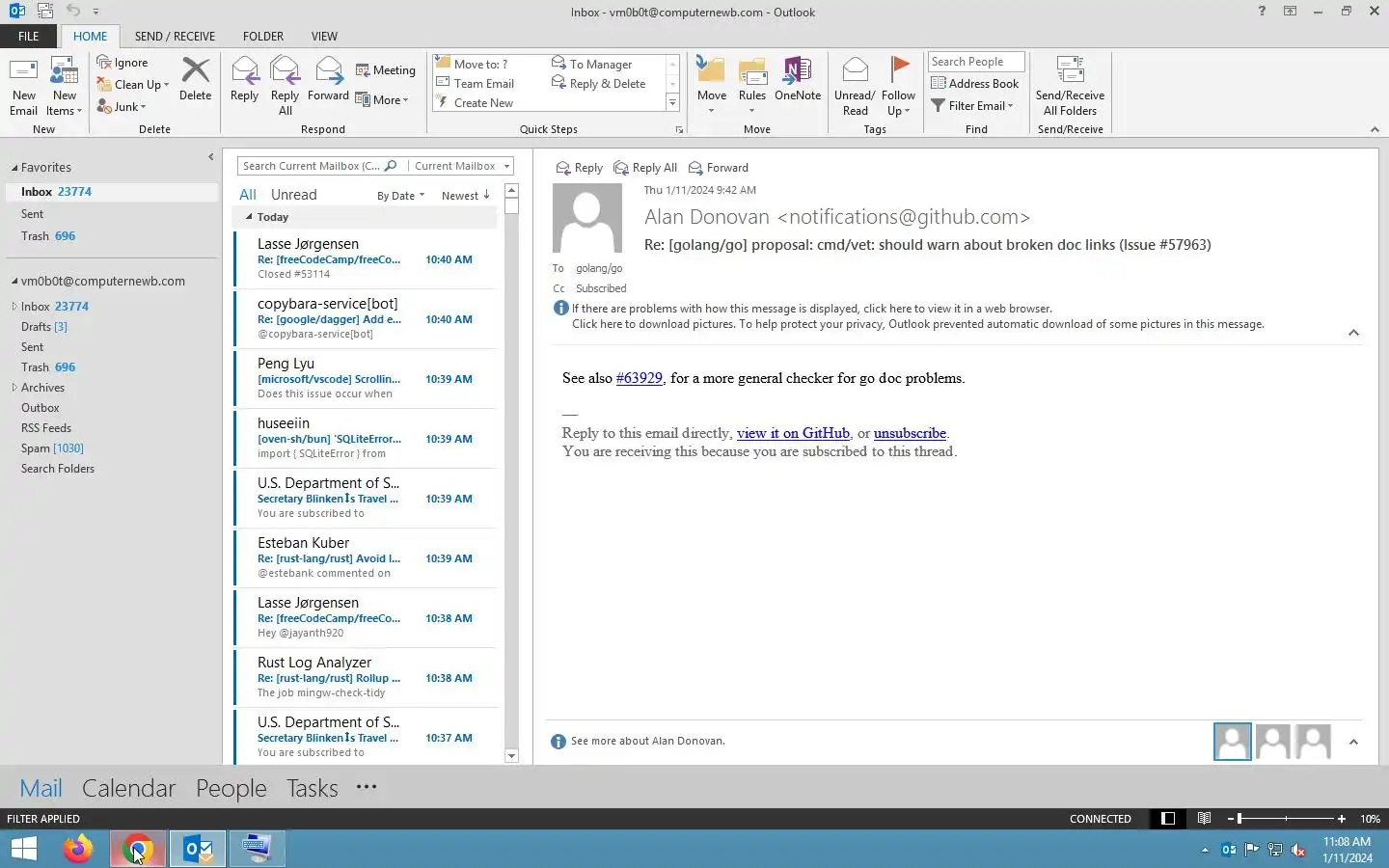Open more navigation options ellipsis
1389x868 pixels.
(367, 787)
